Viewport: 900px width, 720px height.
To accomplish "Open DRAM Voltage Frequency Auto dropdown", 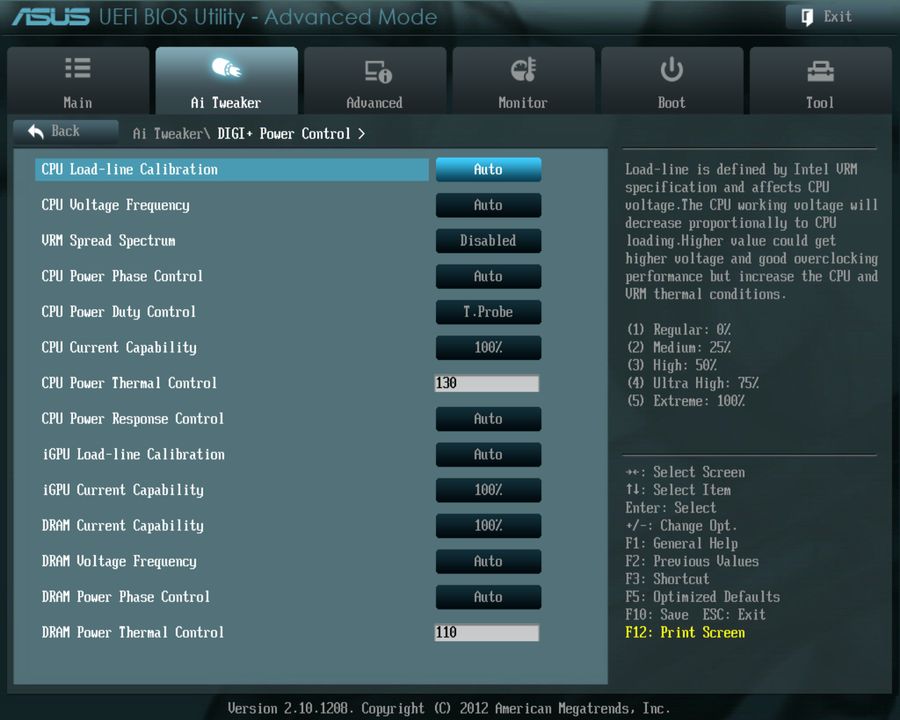I will (488, 561).
